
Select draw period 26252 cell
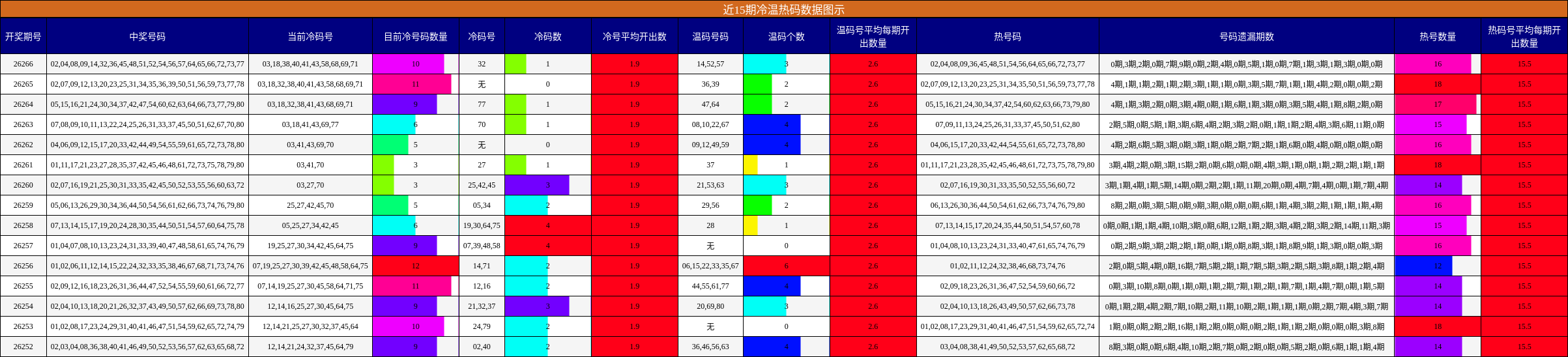[23, 347]
